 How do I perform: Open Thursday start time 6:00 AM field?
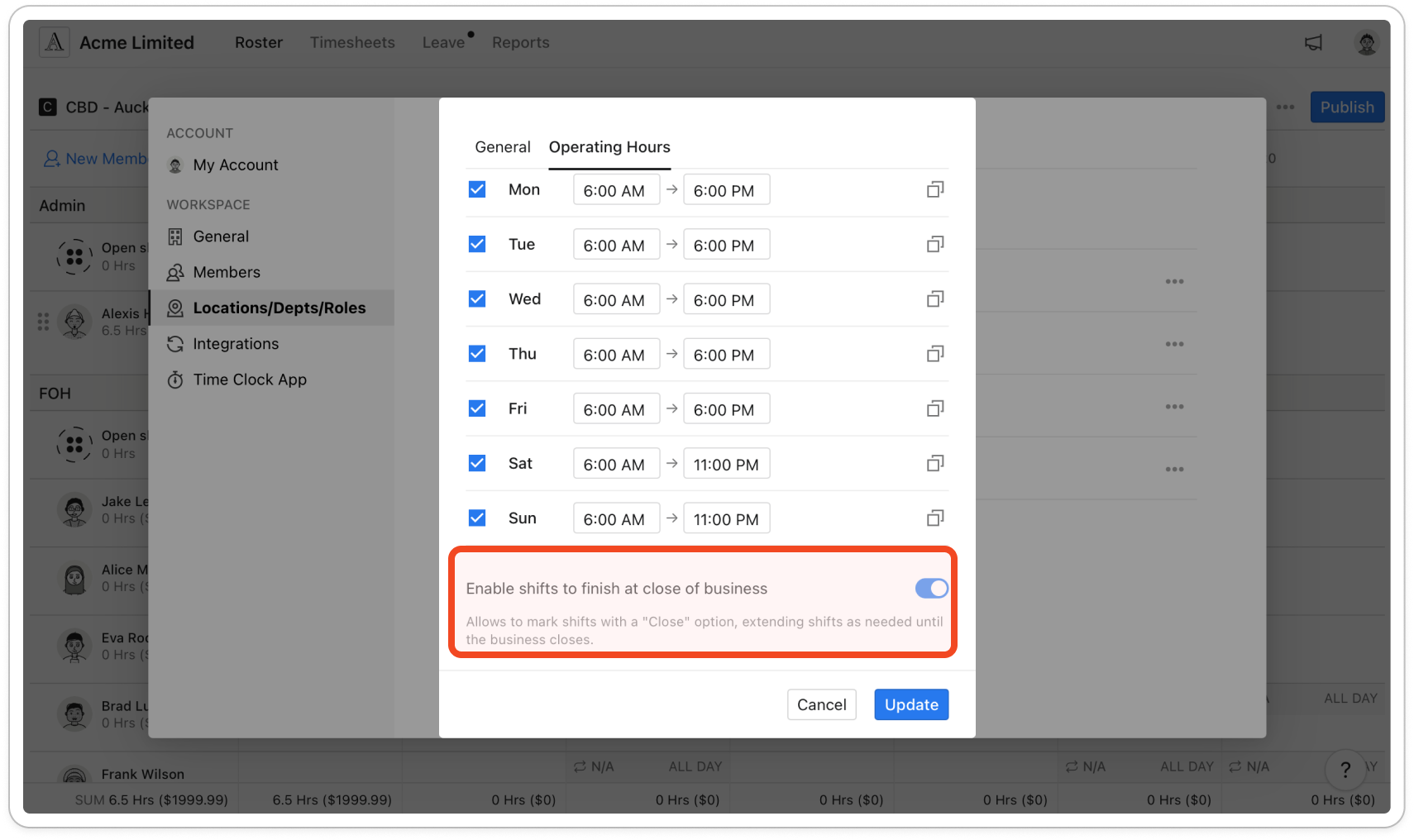click(616, 354)
